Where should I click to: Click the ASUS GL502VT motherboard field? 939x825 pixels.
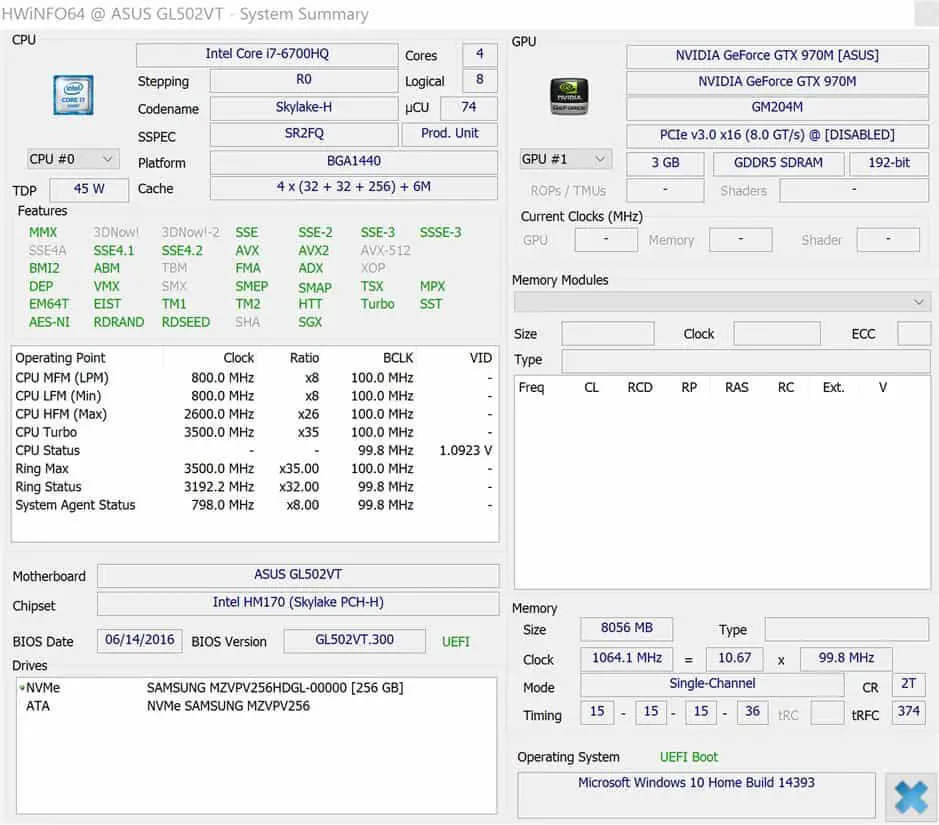pos(298,575)
